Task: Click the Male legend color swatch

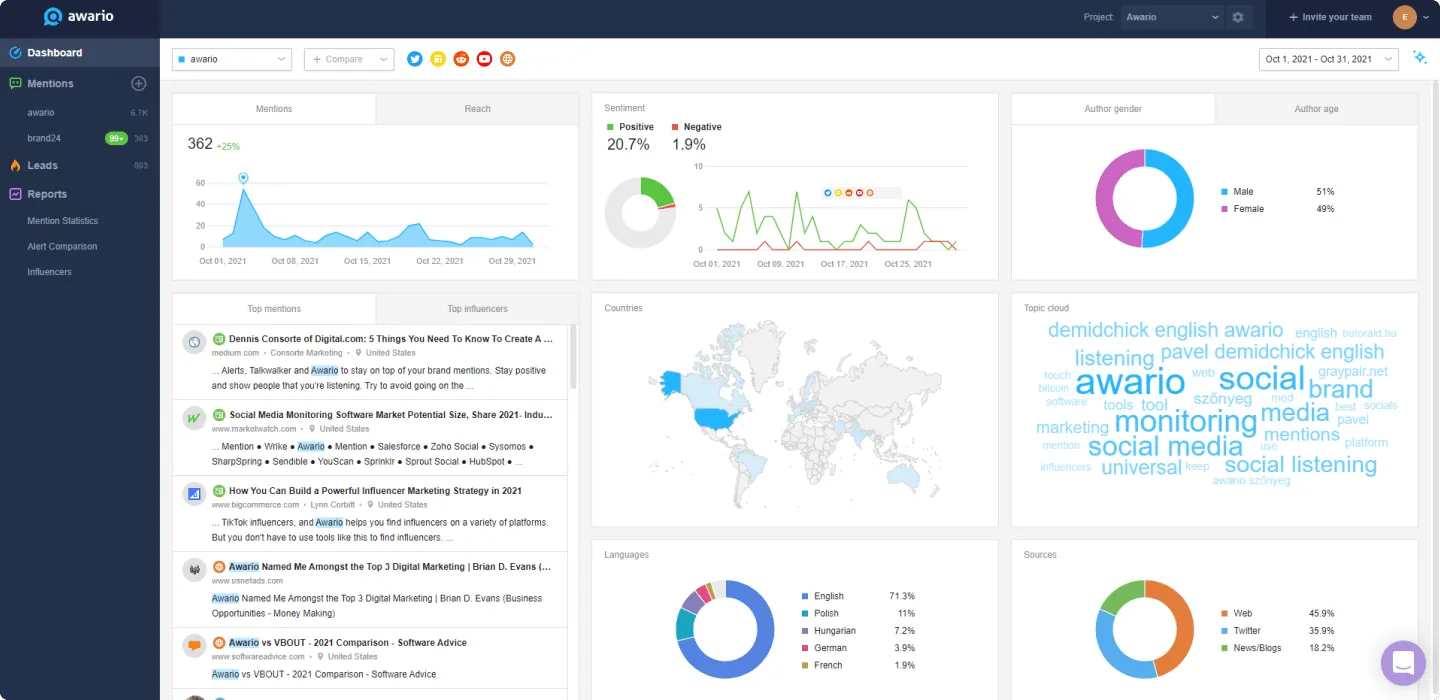Action: point(1225,192)
